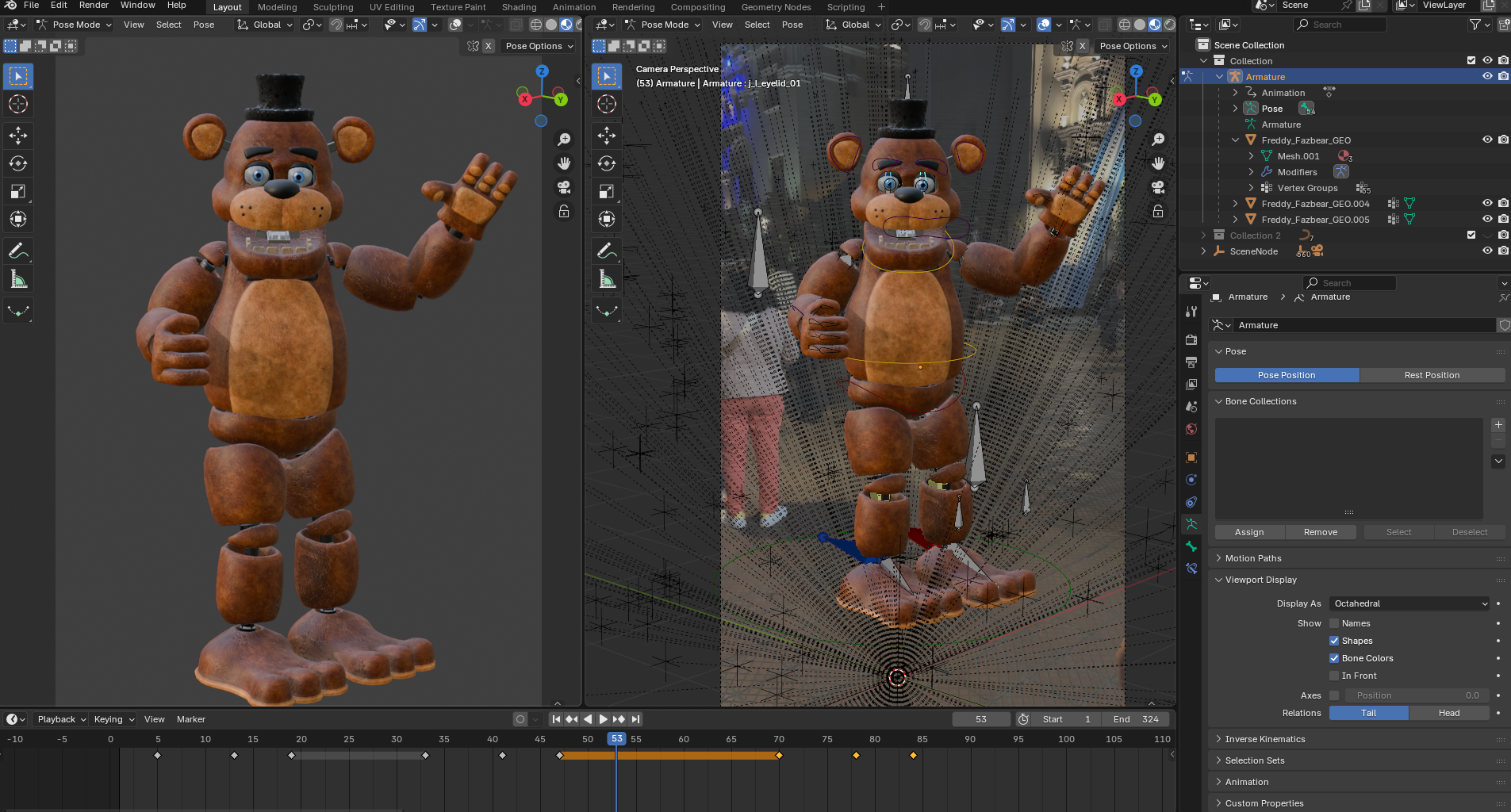Open the File menu

click(32, 6)
